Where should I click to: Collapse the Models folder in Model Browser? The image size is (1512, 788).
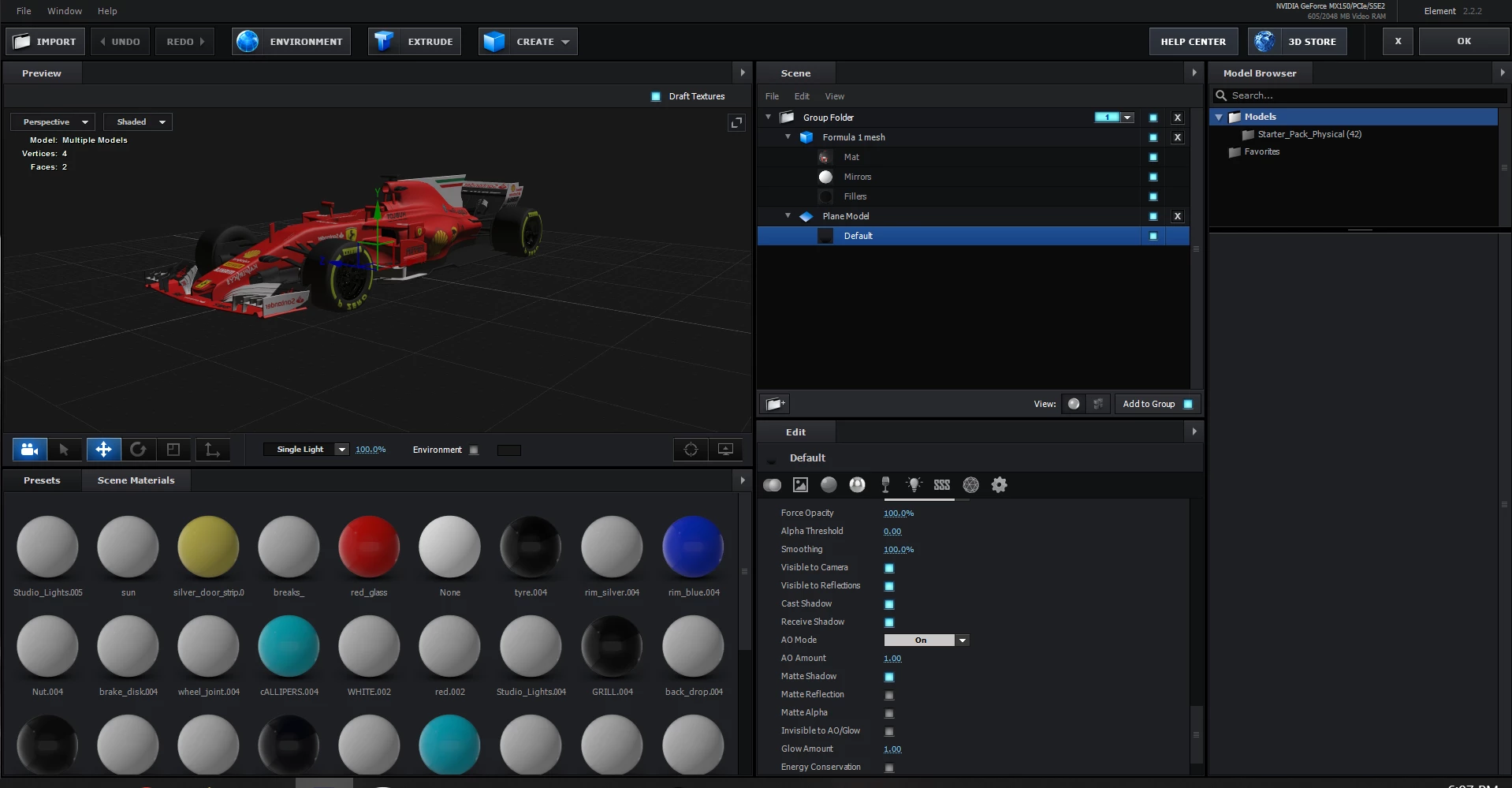click(x=1219, y=117)
